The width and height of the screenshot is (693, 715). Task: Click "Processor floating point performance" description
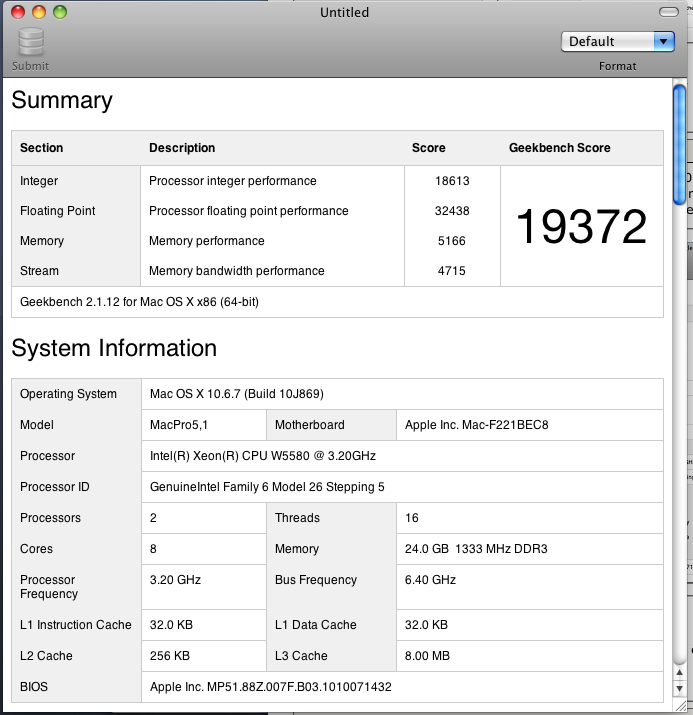click(248, 211)
